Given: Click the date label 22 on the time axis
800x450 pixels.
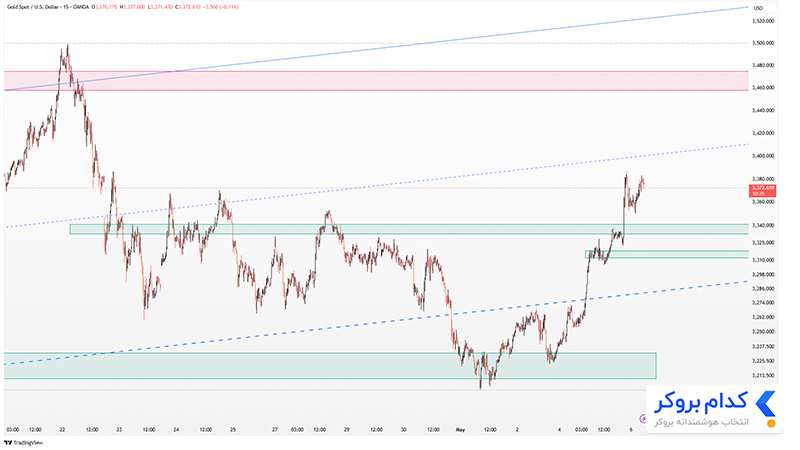Looking at the screenshot, I should [62, 430].
